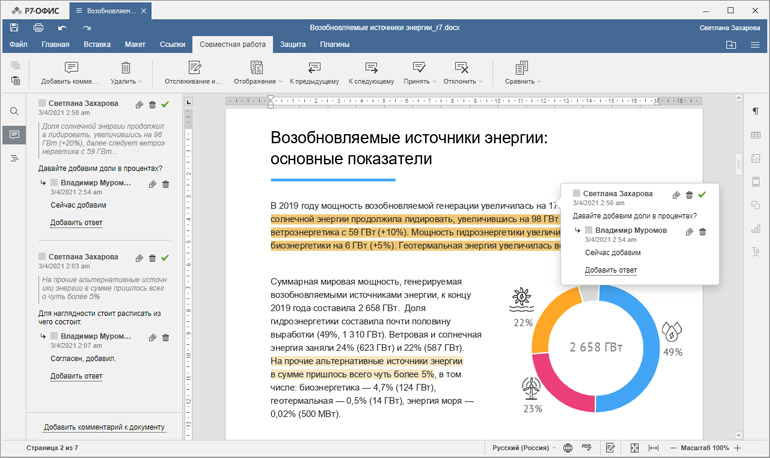Screen dimensions: 770x458
Task: Go to the previous change (К предыдущему)
Action: coord(313,68)
